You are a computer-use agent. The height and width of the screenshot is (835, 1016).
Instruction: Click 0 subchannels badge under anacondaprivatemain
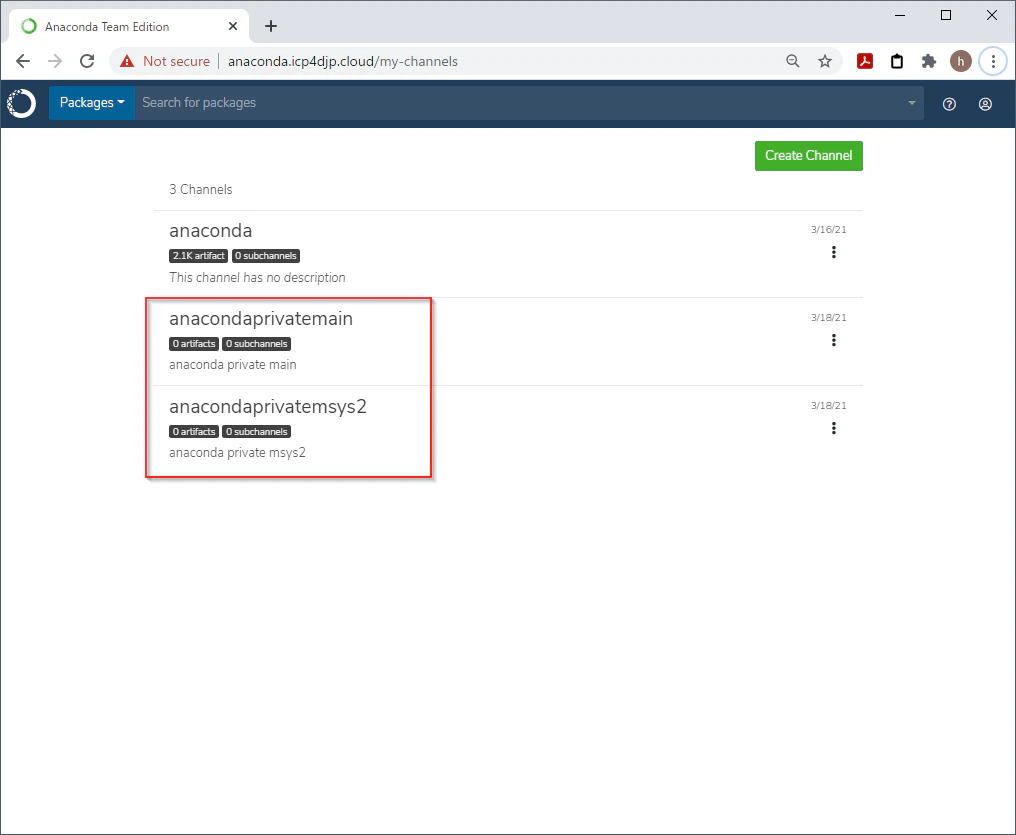point(257,344)
